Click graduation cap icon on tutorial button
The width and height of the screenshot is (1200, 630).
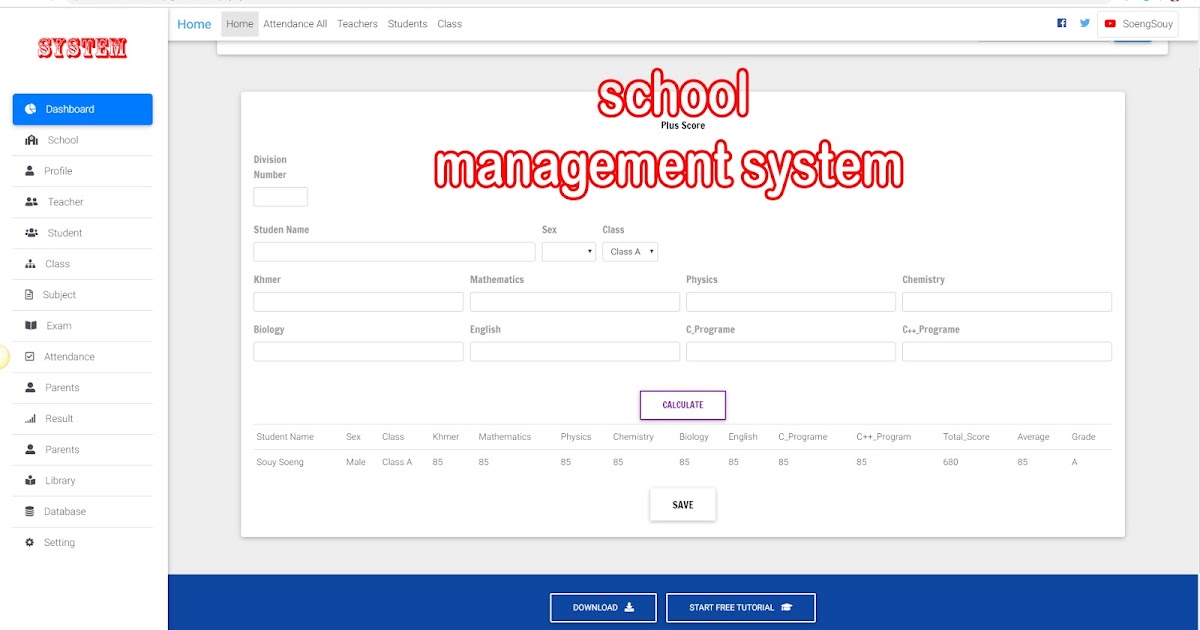pyautogui.click(x=786, y=607)
